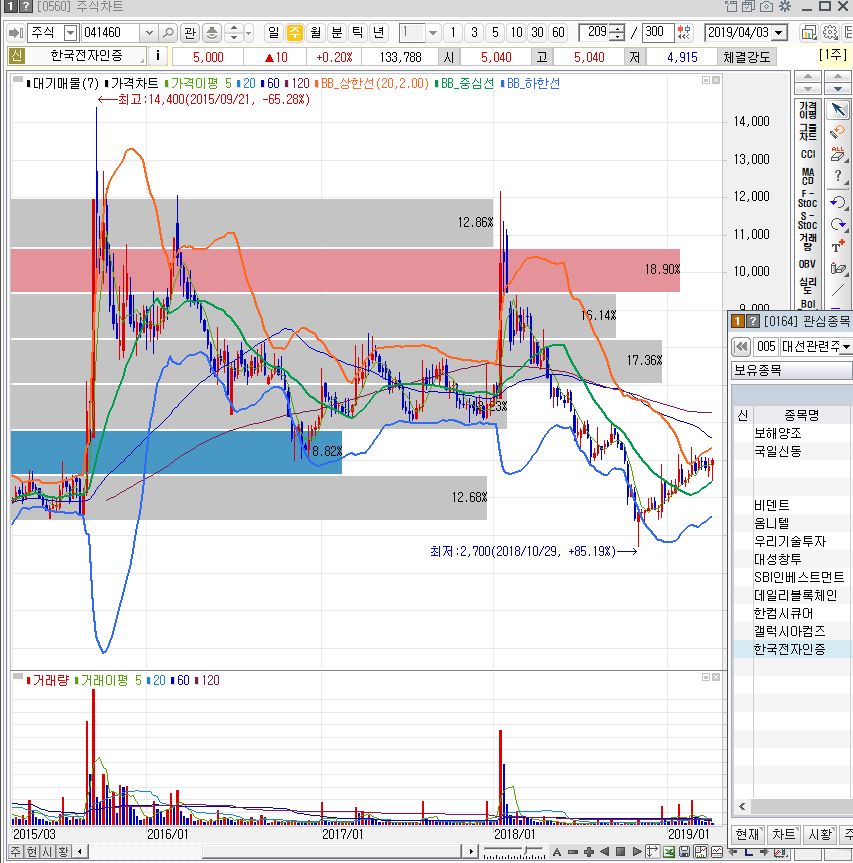
Task: Click the question mark help tool
Action: tap(838, 176)
